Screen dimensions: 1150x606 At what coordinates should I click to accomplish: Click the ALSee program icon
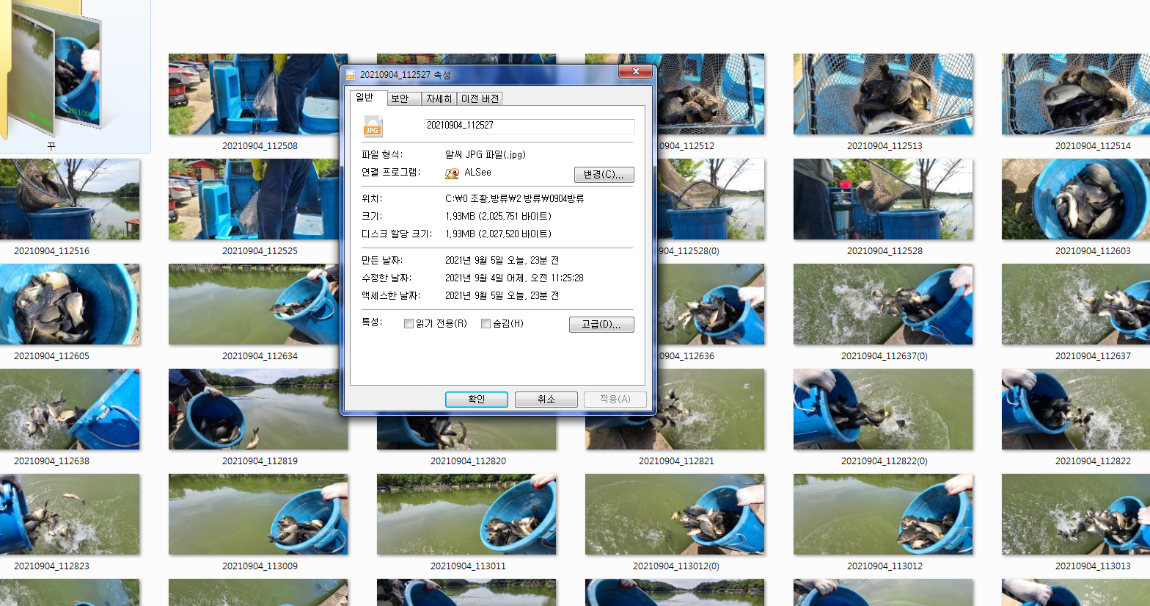point(453,173)
